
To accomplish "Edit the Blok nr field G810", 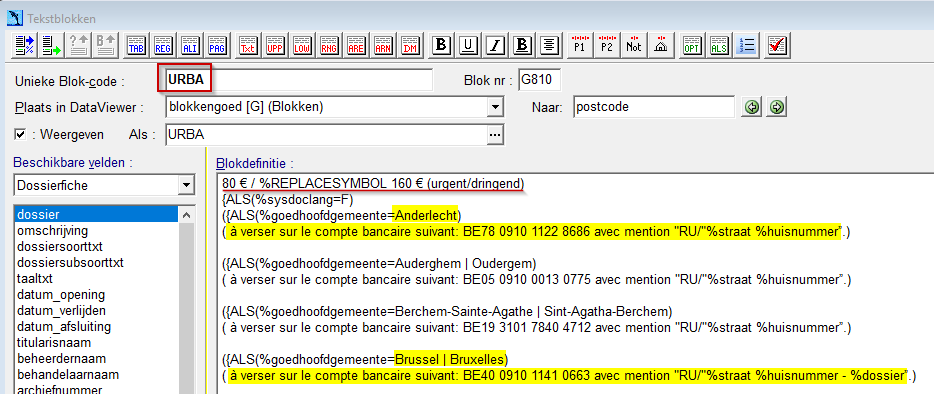I will pyautogui.click(x=539, y=80).
